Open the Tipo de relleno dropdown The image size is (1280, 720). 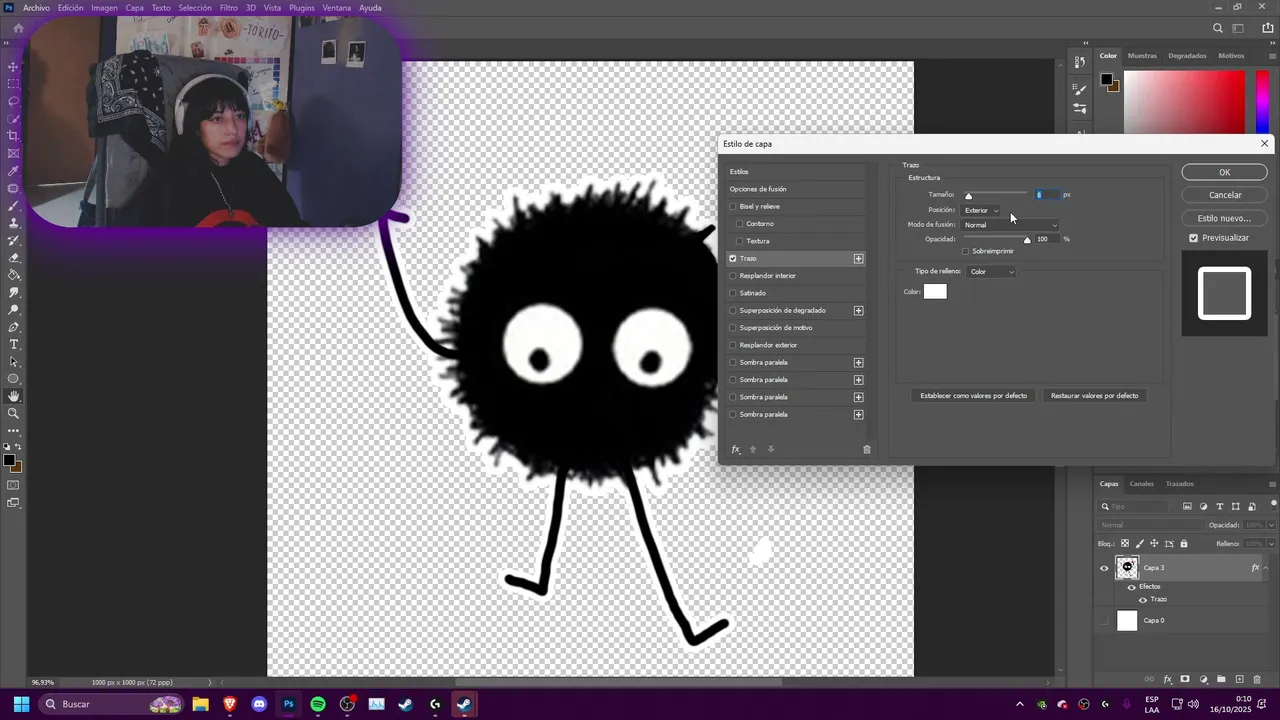click(x=992, y=272)
